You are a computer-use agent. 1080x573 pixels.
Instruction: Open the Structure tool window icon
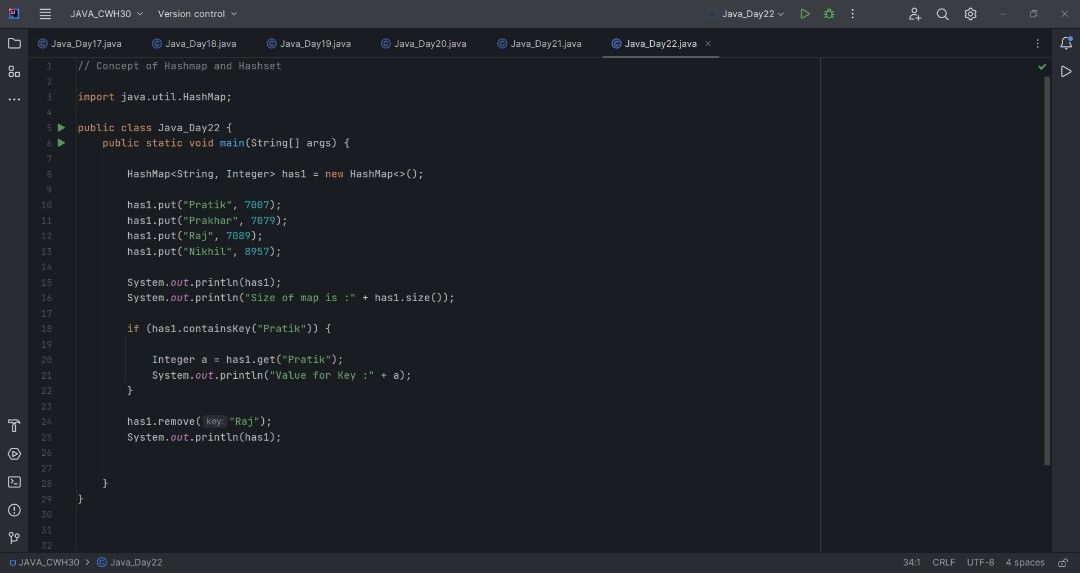tap(14, 72)
